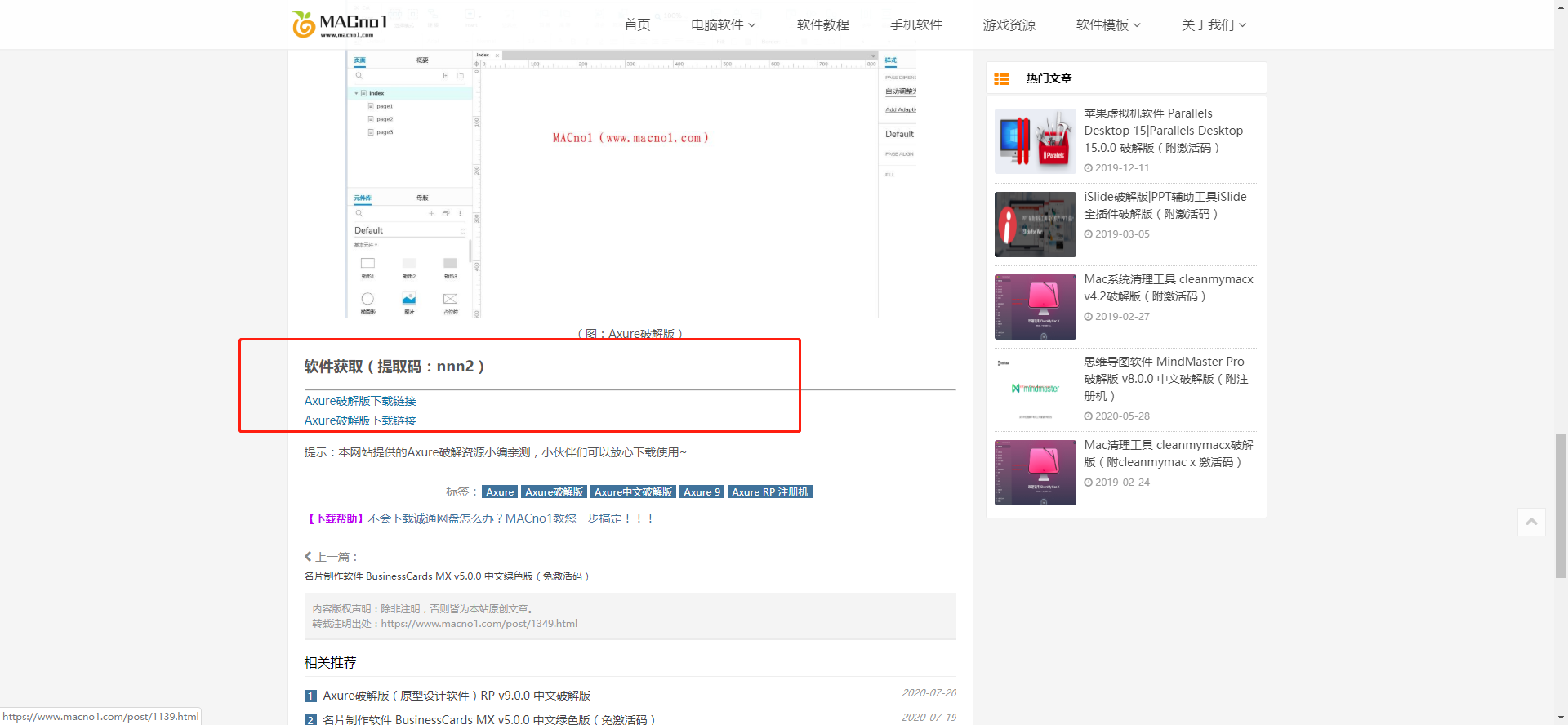Expand the 关于我们 dropdown menu
The image size is (1568, 725).
point(1214,24)
